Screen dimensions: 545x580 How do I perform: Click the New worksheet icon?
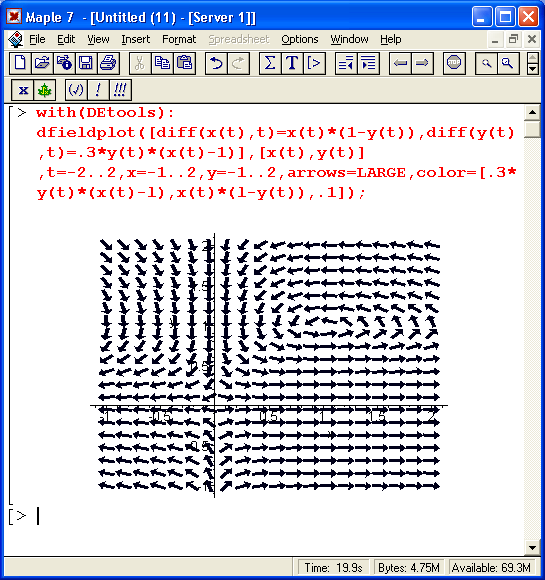pos(20,63)
